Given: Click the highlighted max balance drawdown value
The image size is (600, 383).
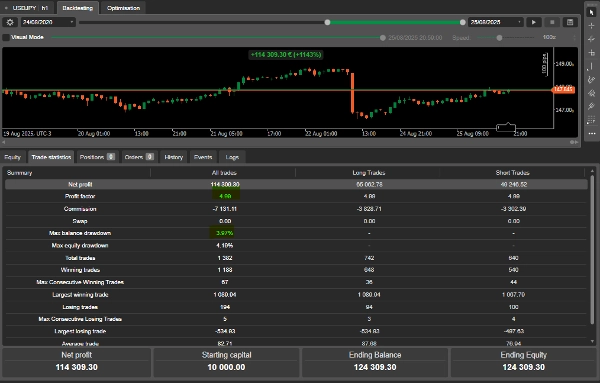Looking at the screenshot, I should pos(224,233).
